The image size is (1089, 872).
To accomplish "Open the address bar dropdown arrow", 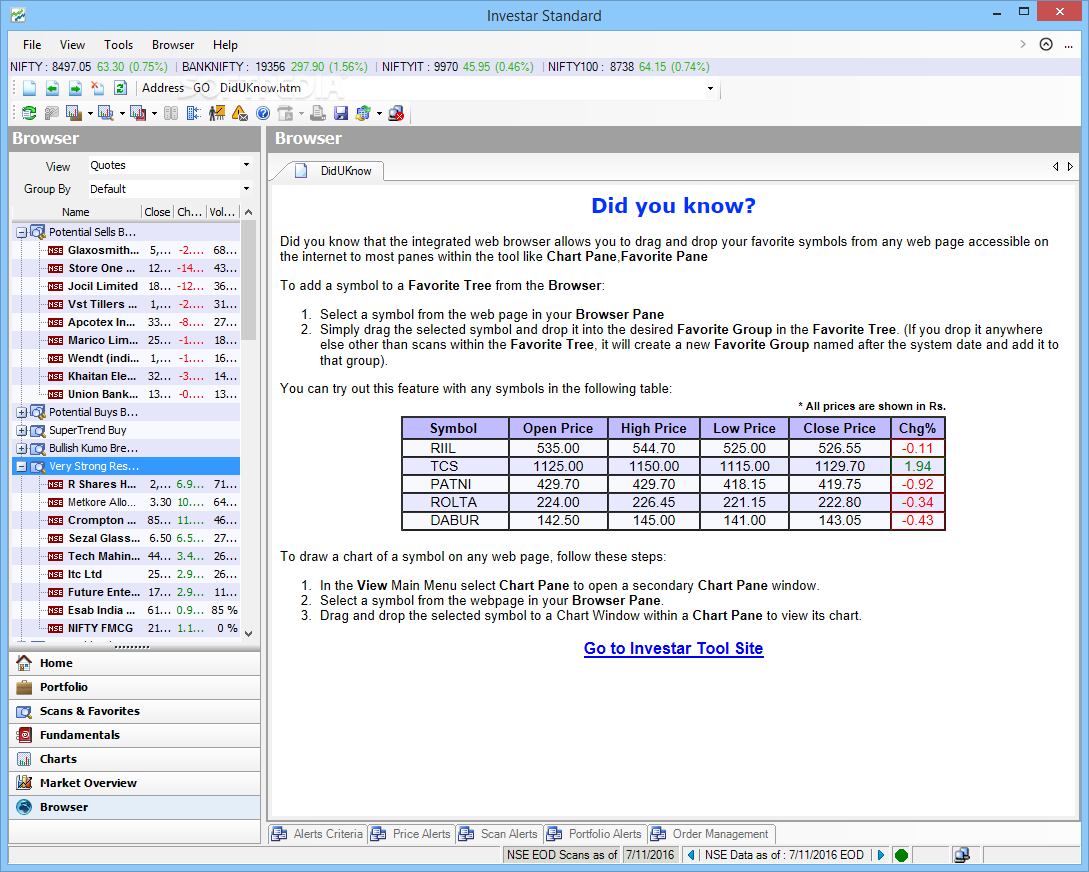I will click(x=710, y=88).
